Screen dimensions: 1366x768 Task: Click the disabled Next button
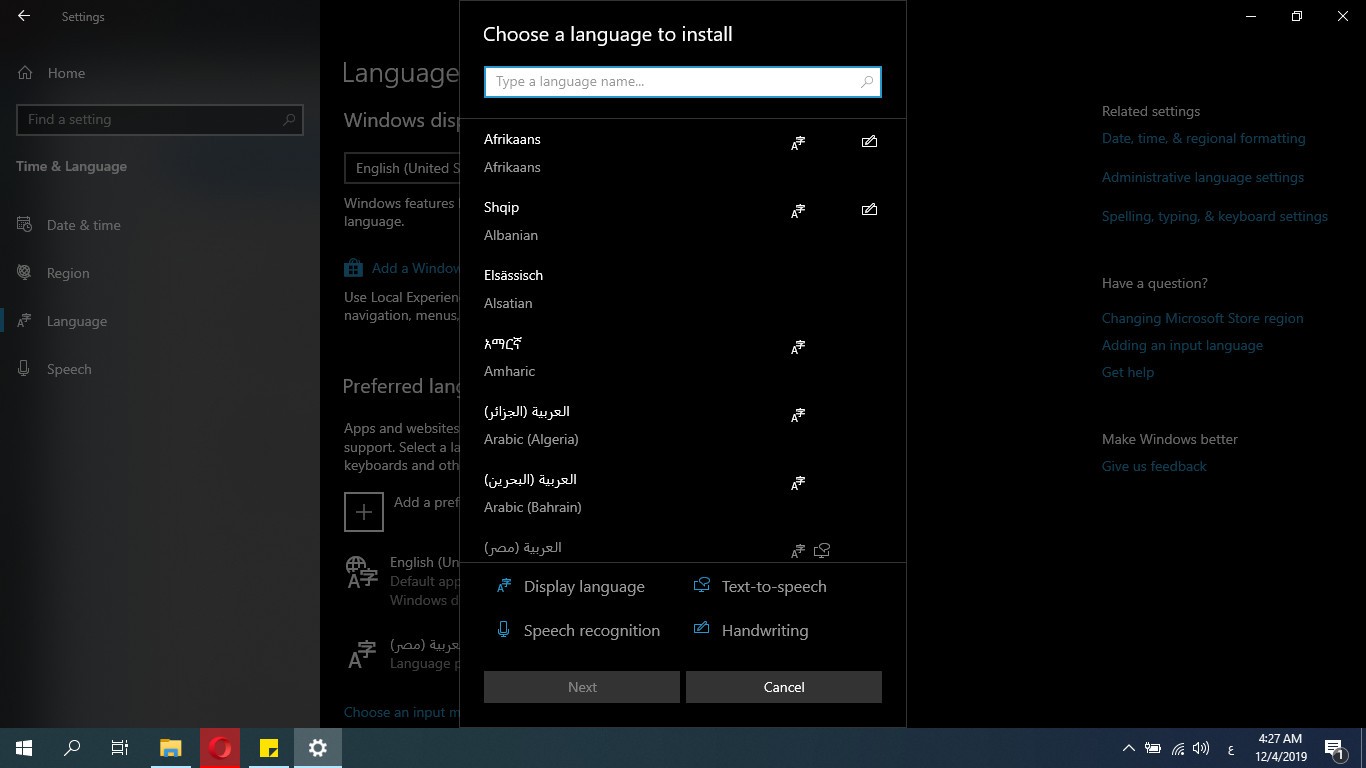[582, 687]
